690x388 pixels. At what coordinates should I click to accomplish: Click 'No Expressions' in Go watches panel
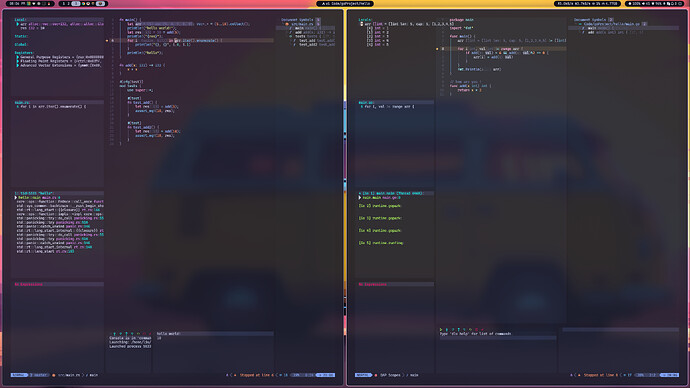tap(373, 284)
